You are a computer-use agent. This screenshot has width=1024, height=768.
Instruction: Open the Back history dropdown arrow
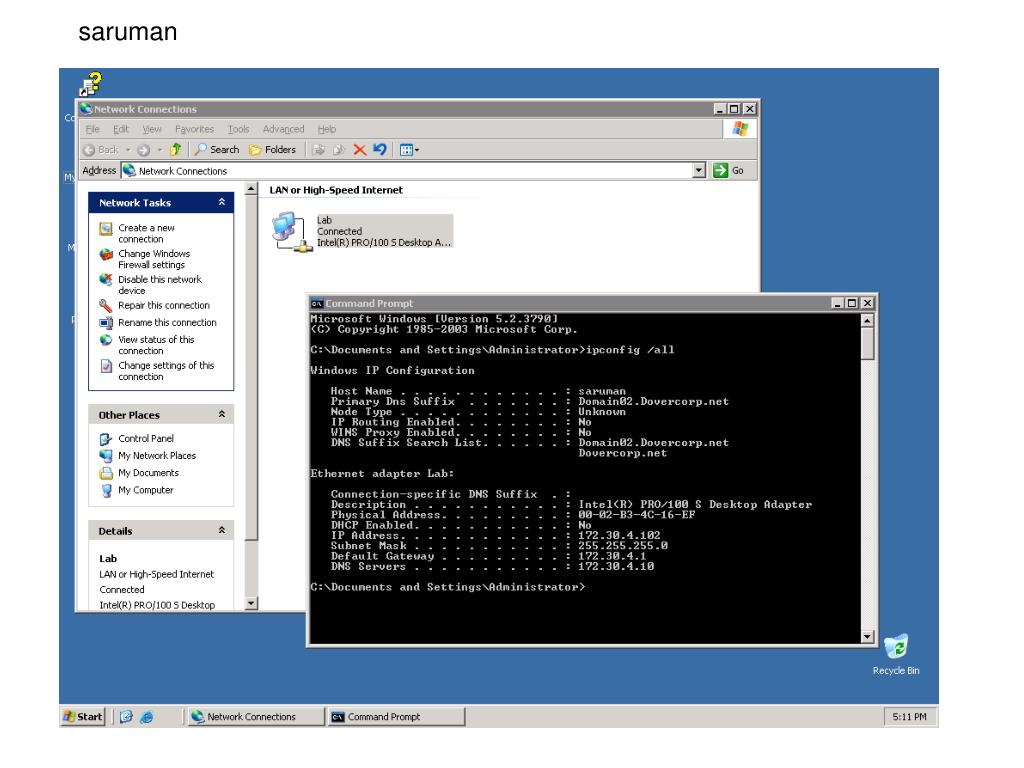128,150
